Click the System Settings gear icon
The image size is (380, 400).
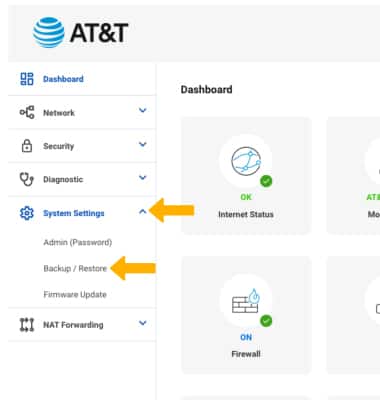click(x=27, y=213)
